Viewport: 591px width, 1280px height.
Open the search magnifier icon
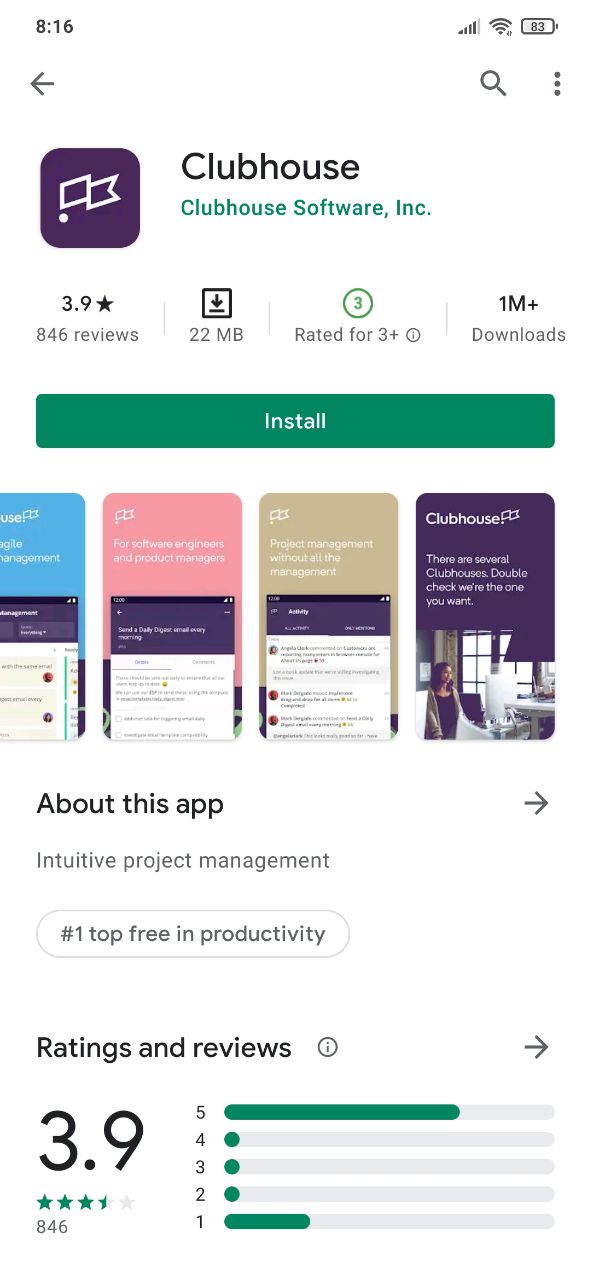click(493, 84)
